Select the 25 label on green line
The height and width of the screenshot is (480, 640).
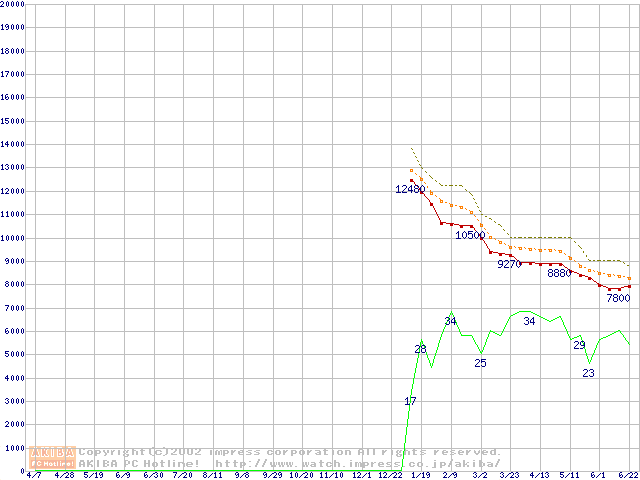click(x=480, y=363)
